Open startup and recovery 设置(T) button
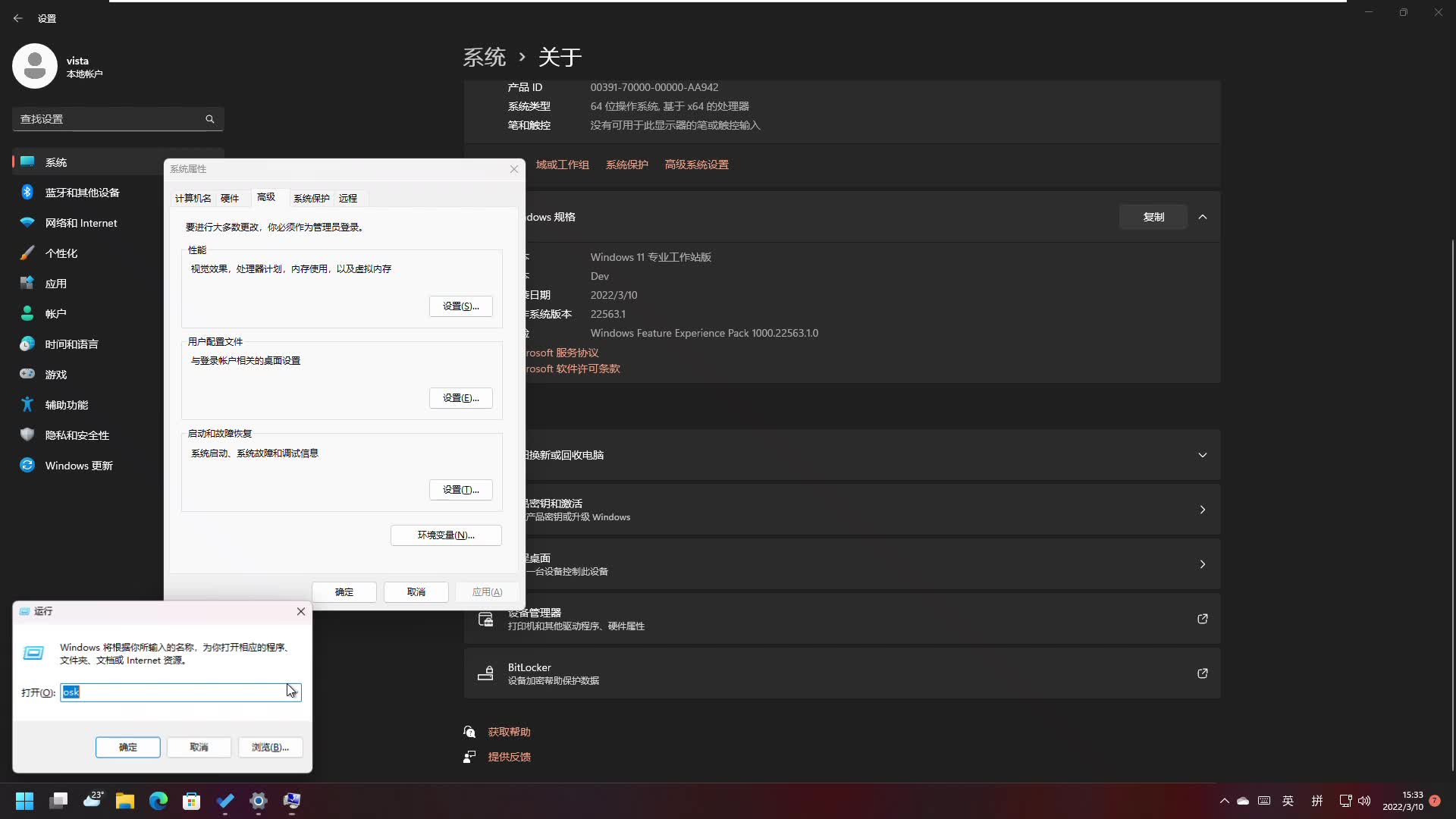 pos(460,490)
